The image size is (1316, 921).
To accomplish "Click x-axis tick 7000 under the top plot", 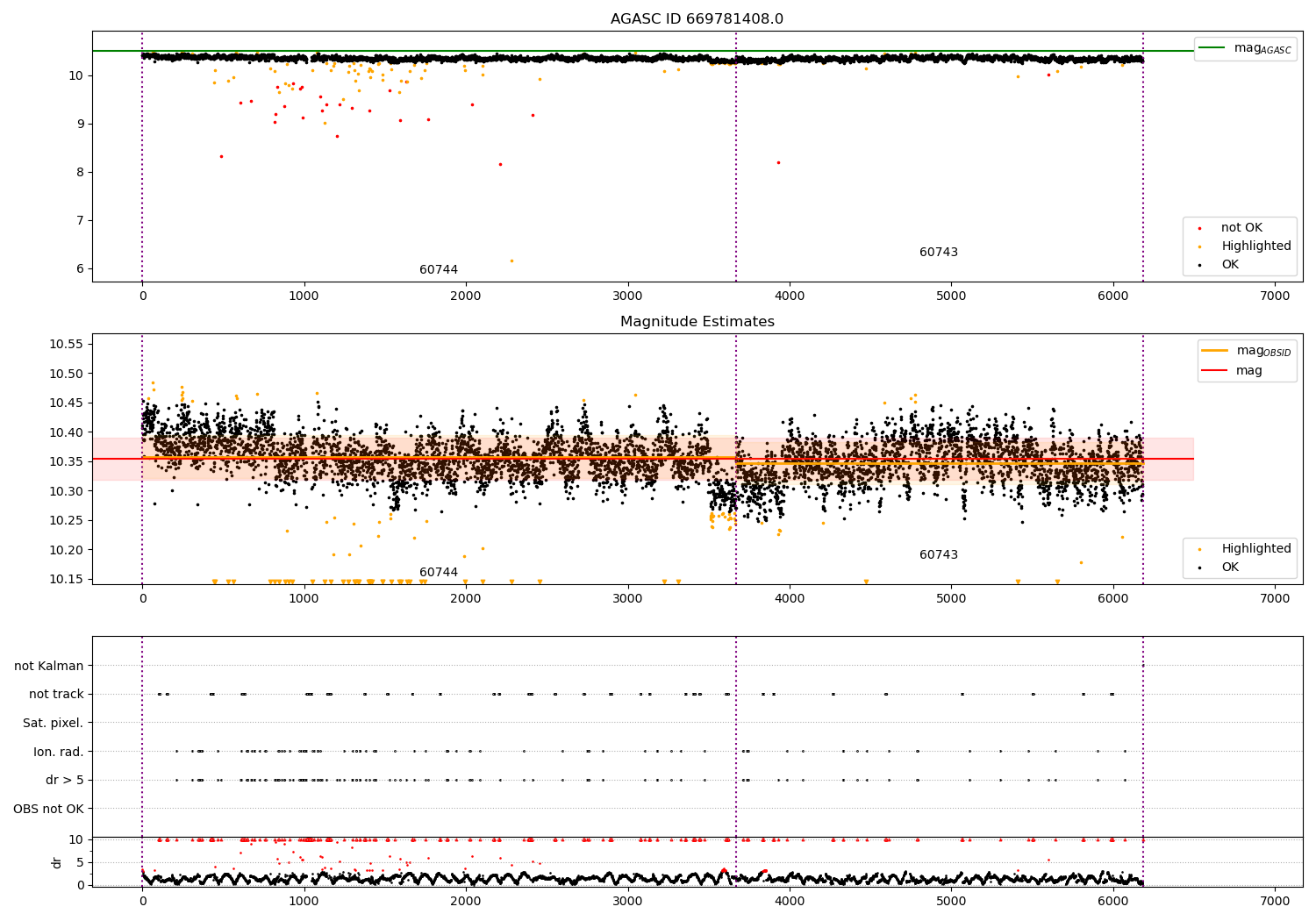I will click(x=1275, y=296).
